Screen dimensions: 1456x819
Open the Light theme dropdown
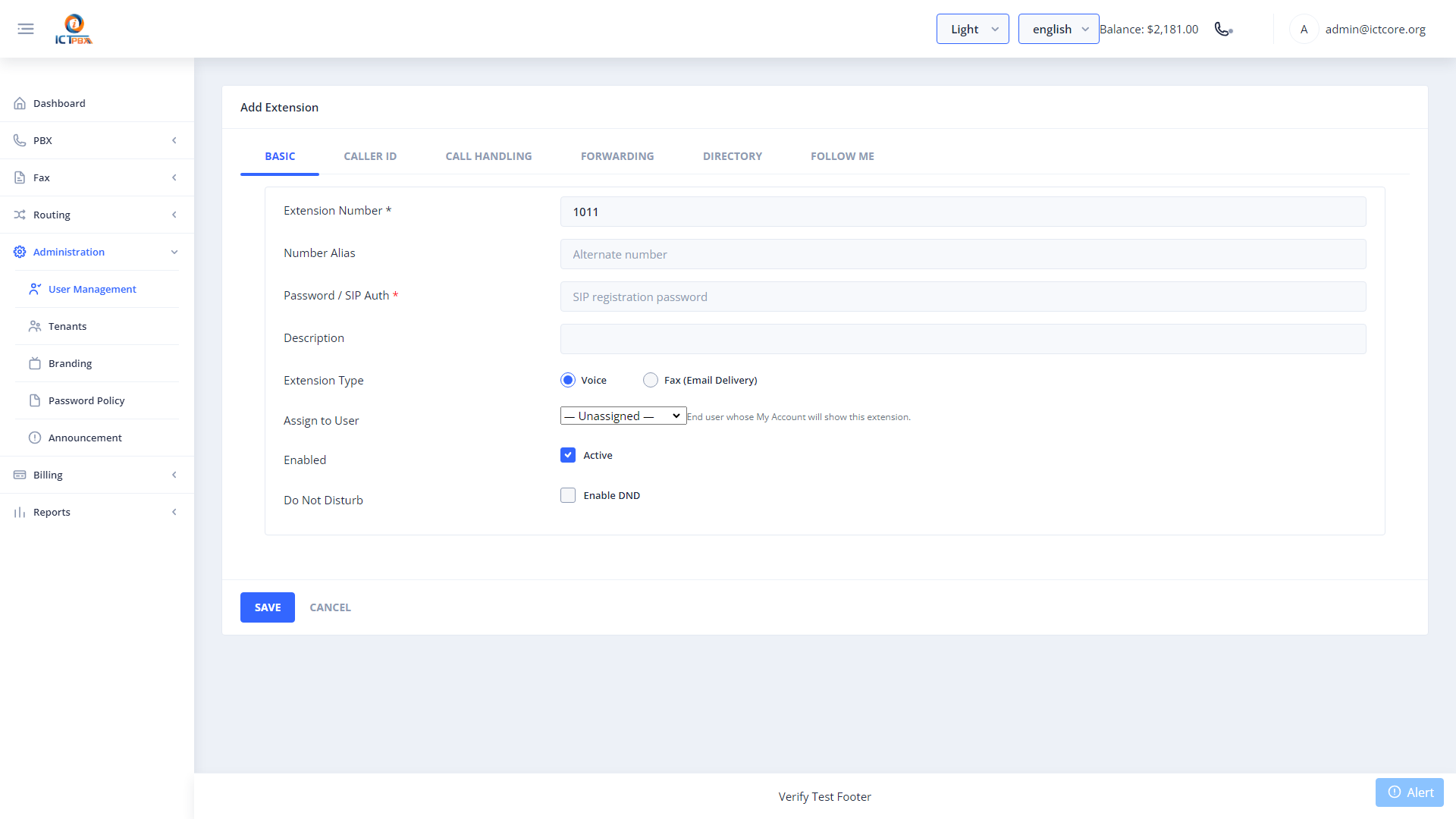[972, 29]
